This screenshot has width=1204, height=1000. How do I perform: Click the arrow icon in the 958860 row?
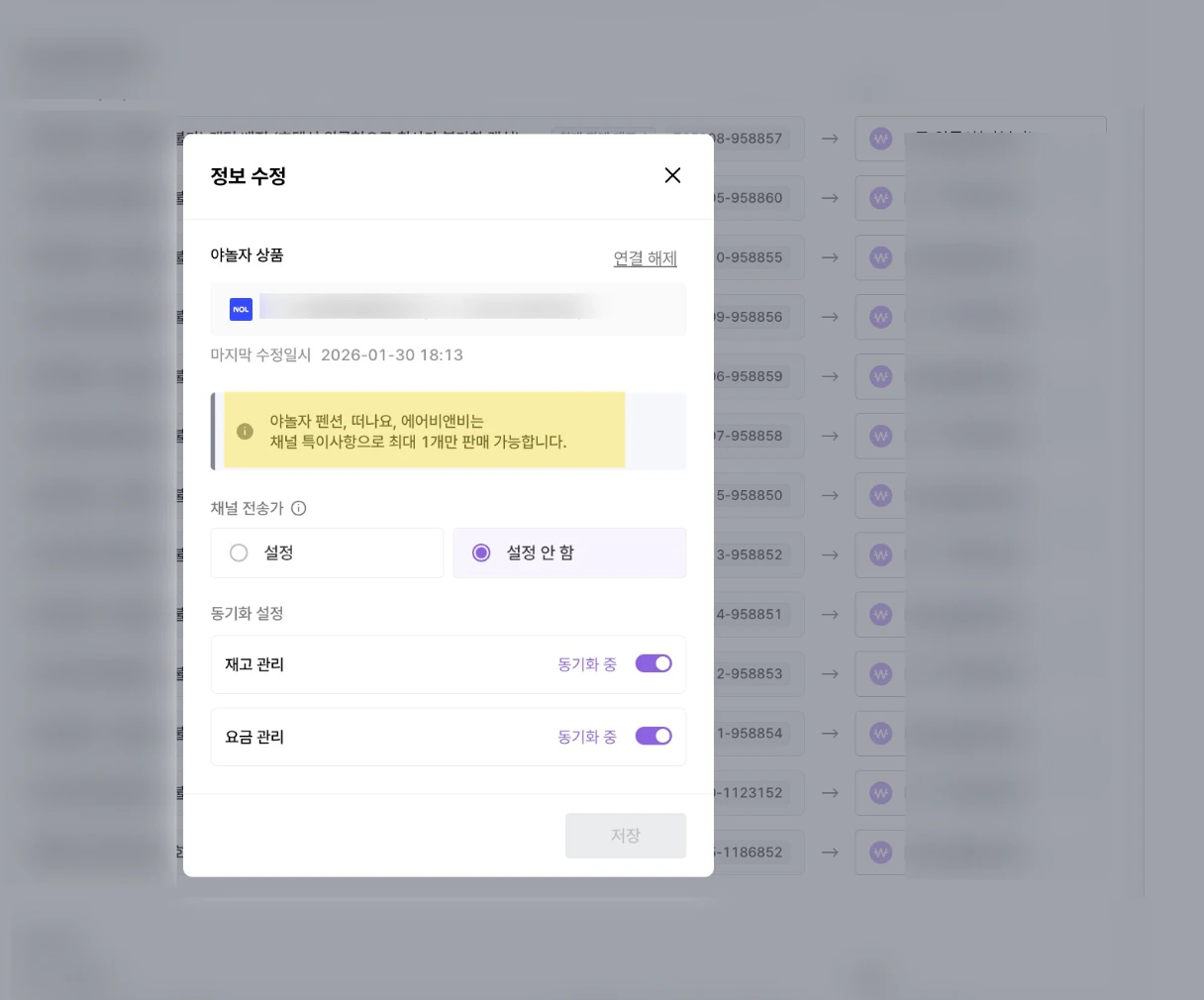[830, 198]
